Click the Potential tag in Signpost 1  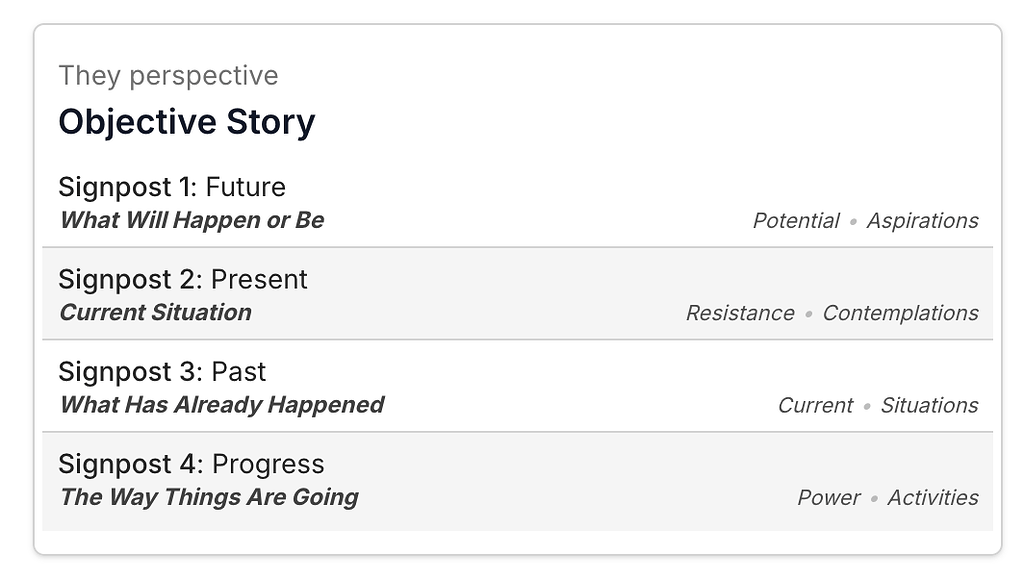pos(796,221)
